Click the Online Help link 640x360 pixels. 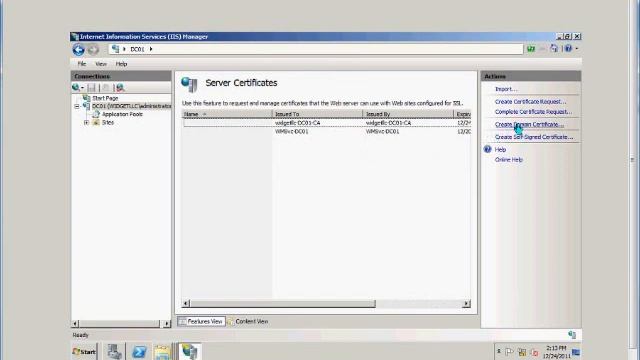(x=509, y=160)
